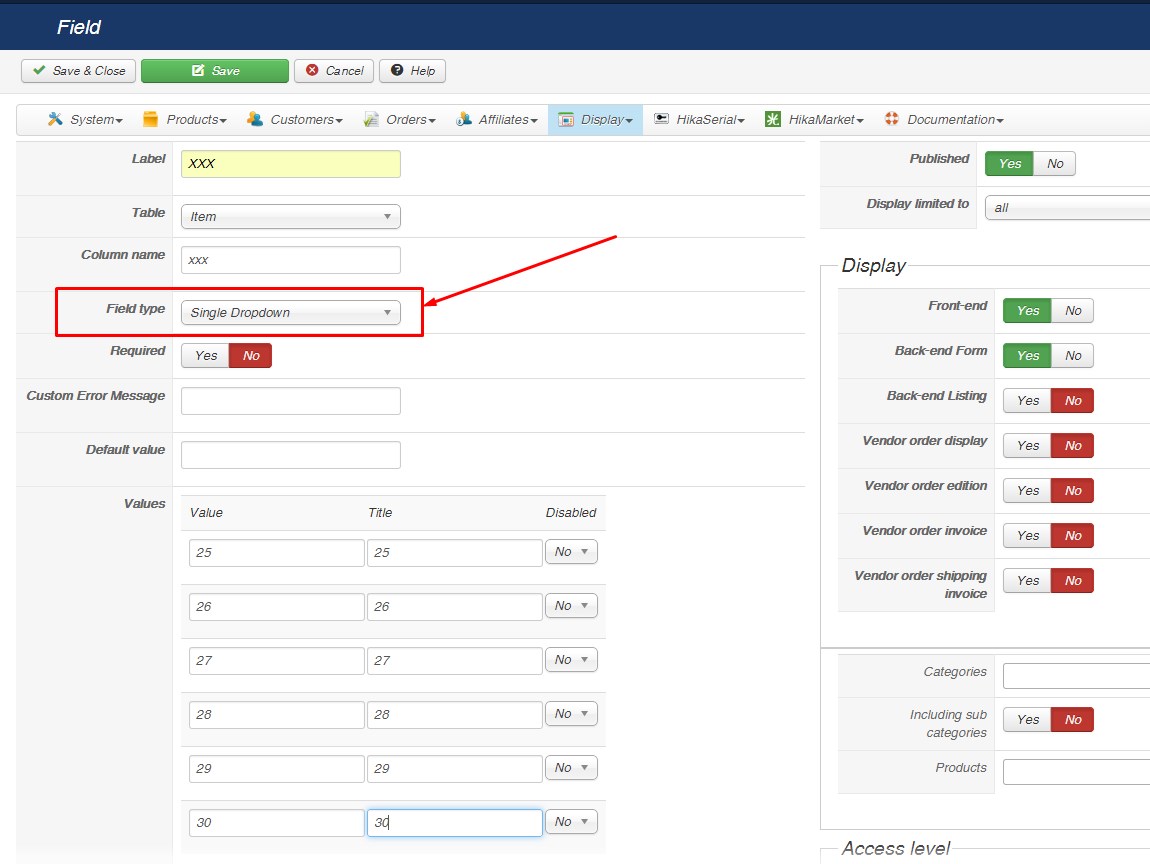Set Vendor order edition to Yes
1150x864 pixels.
[1028, 491]
